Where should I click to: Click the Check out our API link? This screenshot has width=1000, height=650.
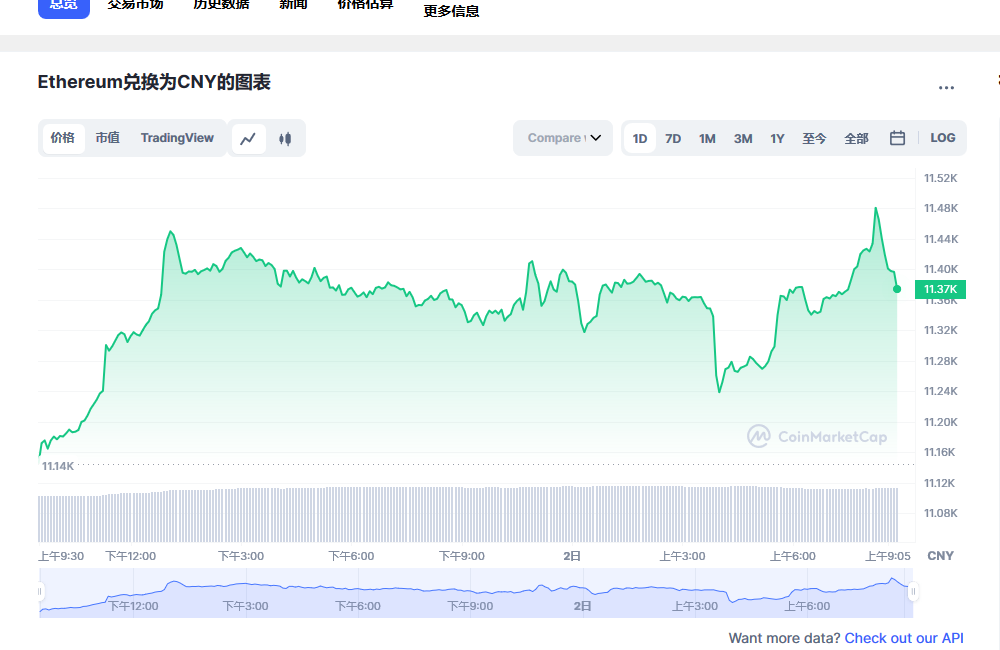903,637
